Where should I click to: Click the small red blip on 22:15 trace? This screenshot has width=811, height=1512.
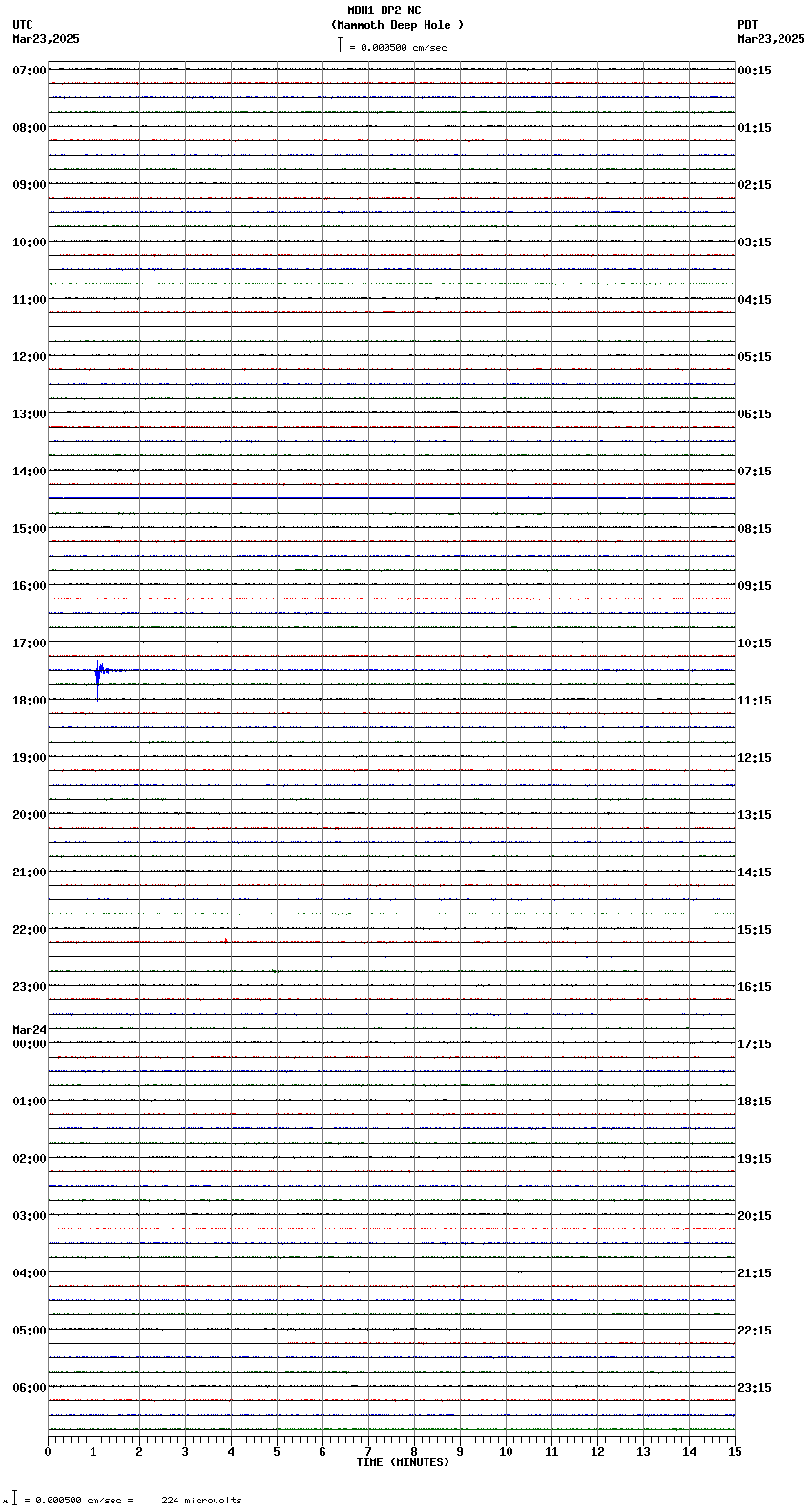click(x=226, y=941)
